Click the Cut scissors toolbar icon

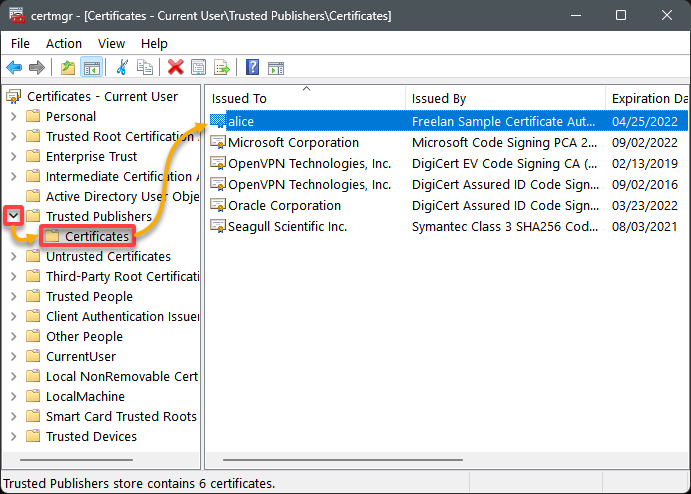click(x=122, y=67)
